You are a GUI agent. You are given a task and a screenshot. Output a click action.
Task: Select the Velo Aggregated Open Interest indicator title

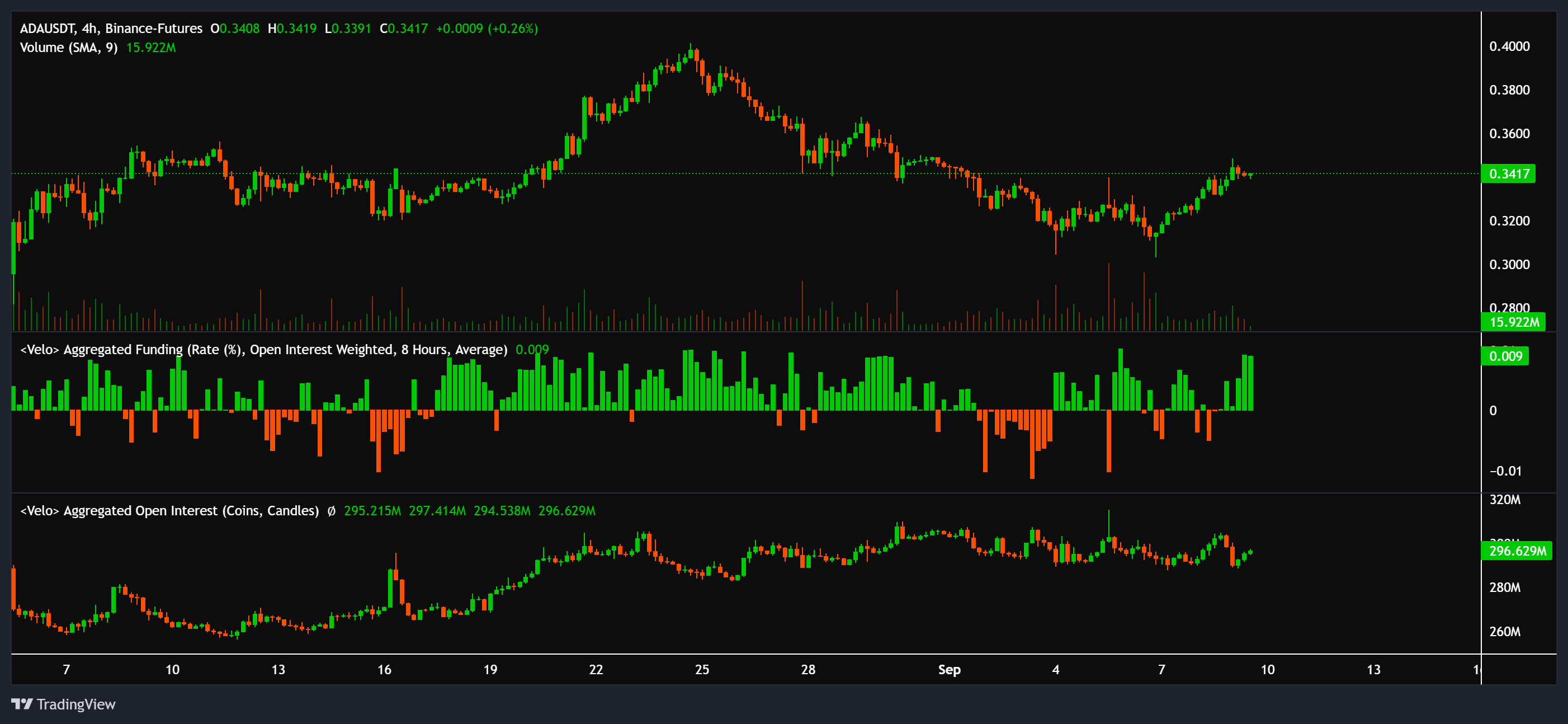pyautogui.click(x=169, y=511)
